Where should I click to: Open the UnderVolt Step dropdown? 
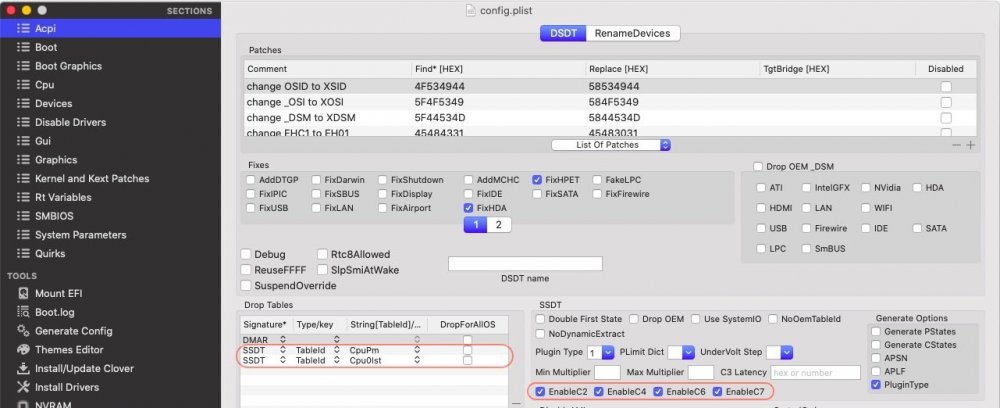786,353
